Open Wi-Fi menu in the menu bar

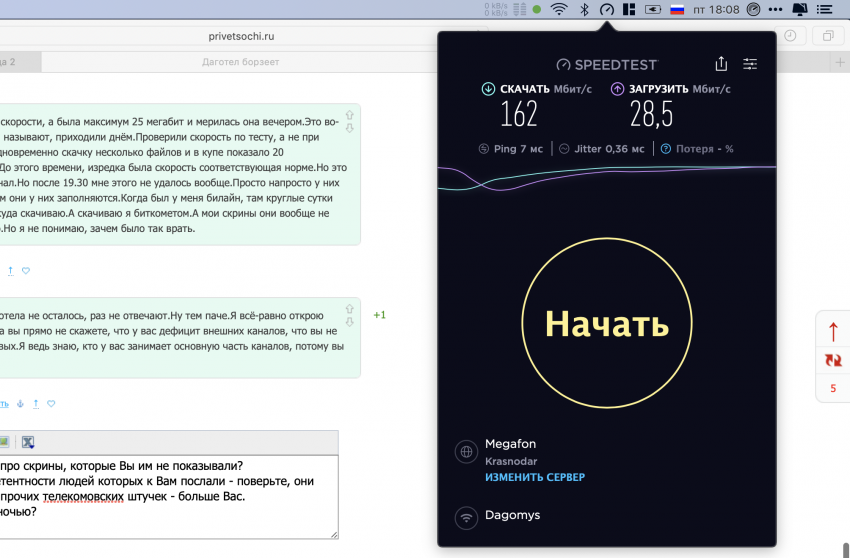(558, 9)
